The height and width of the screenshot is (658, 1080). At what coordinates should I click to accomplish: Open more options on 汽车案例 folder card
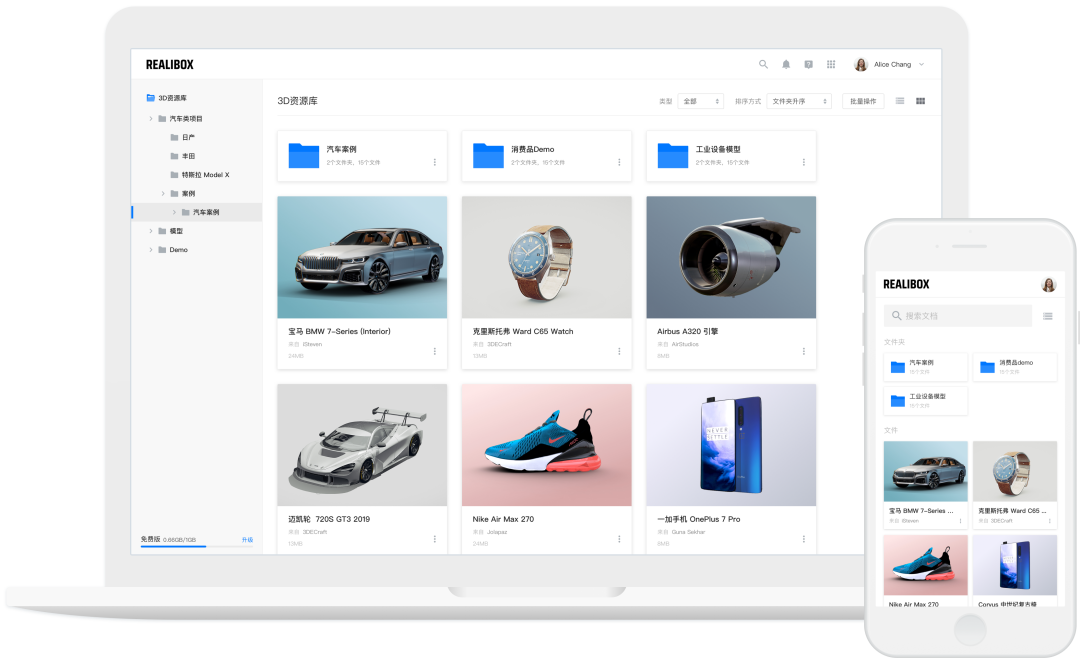click(x=435, y=162)
